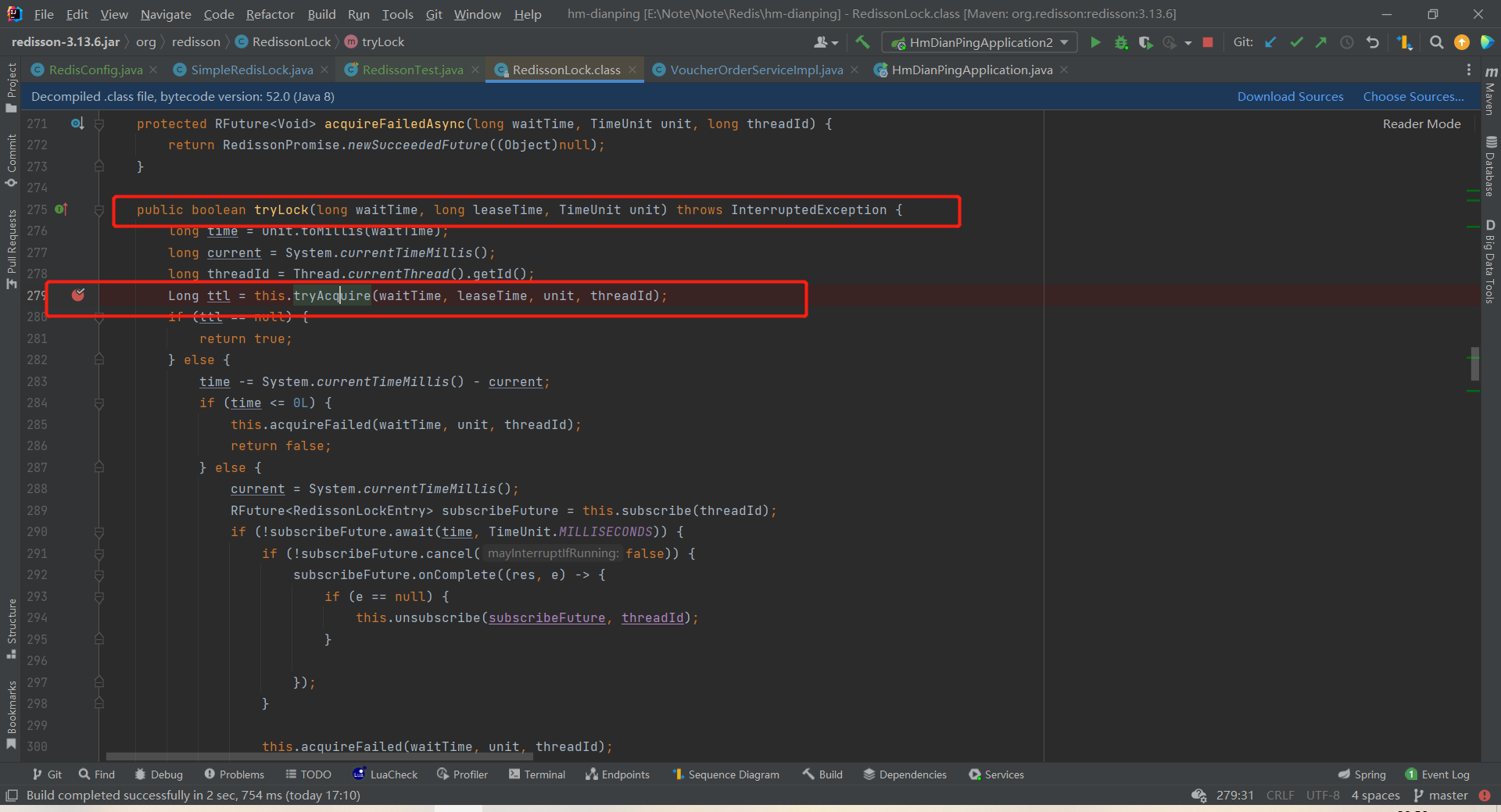
Task: Click the 279:31 cursor position indicator
Action: [x=1234, y=796]
